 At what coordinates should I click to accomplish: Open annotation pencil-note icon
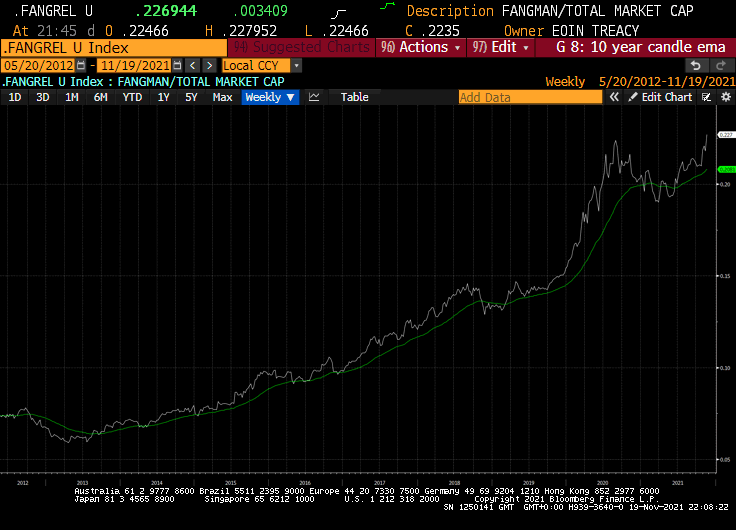[x=706, y=97]
